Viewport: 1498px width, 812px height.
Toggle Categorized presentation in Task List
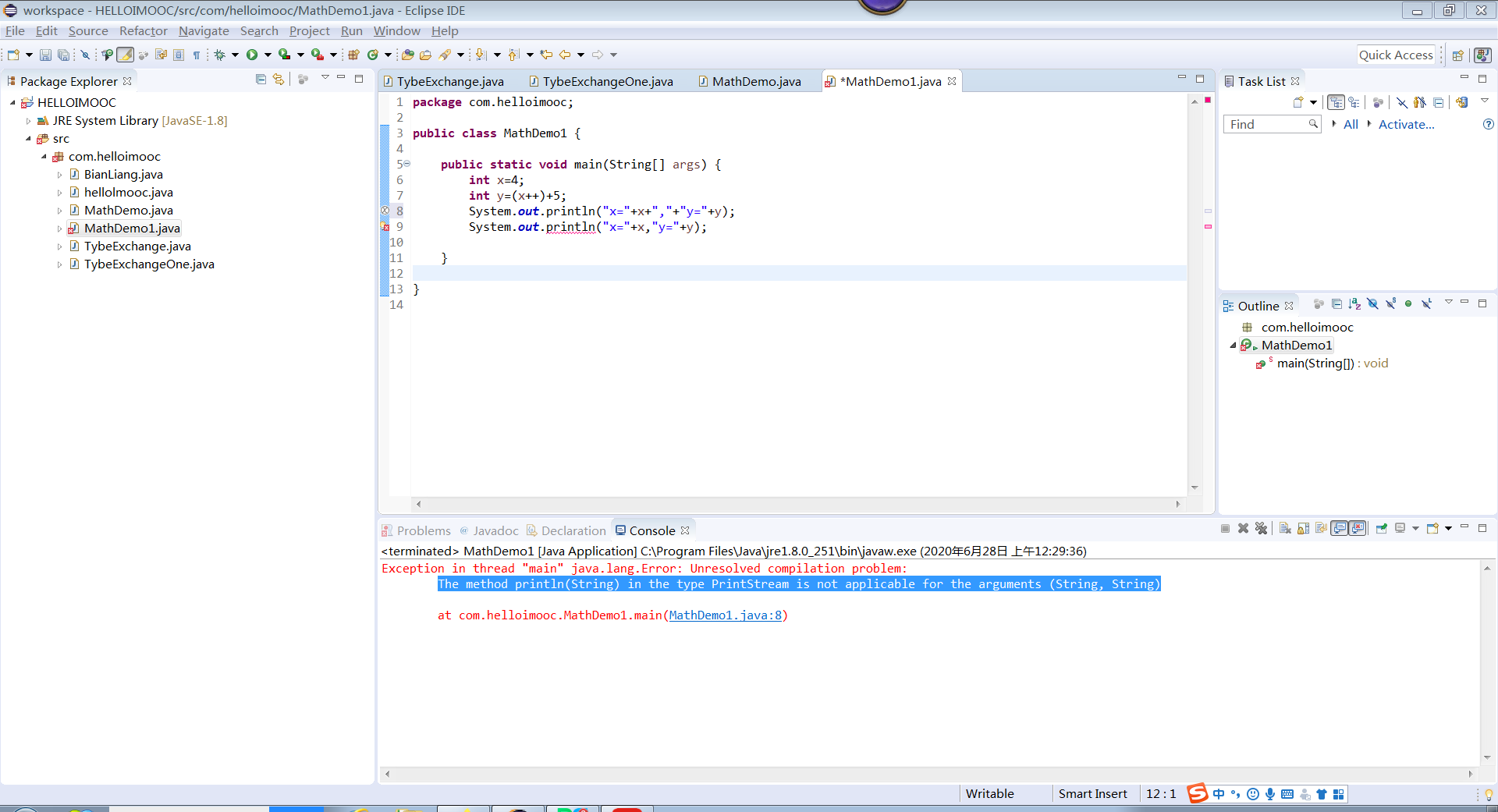[1336, 102]
